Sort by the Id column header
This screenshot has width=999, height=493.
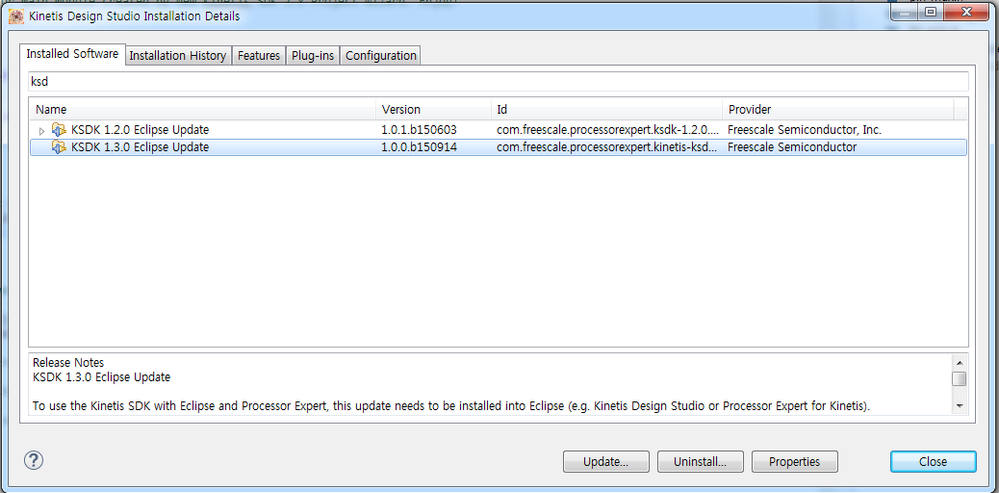coord(607,110)
